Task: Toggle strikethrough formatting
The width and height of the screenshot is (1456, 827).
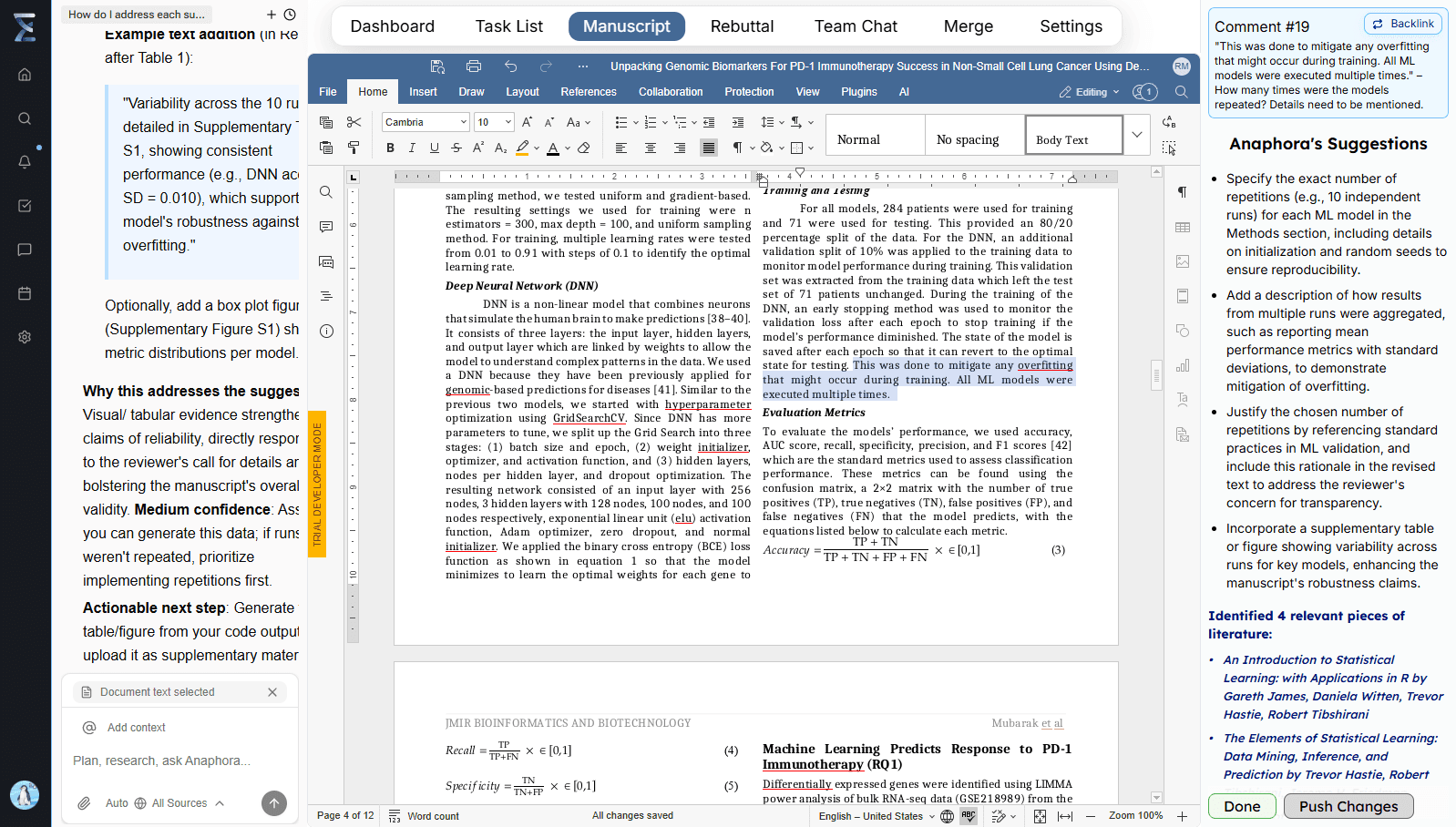Action: point(456,148)
